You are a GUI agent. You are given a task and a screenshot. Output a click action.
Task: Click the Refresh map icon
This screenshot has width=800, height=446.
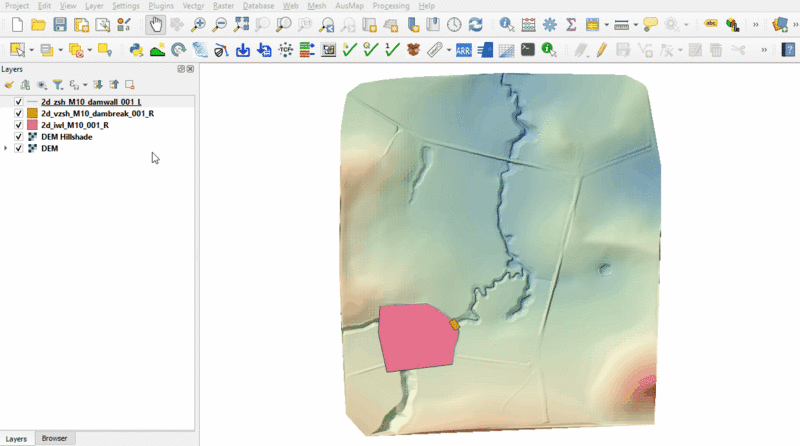point(475,24)
